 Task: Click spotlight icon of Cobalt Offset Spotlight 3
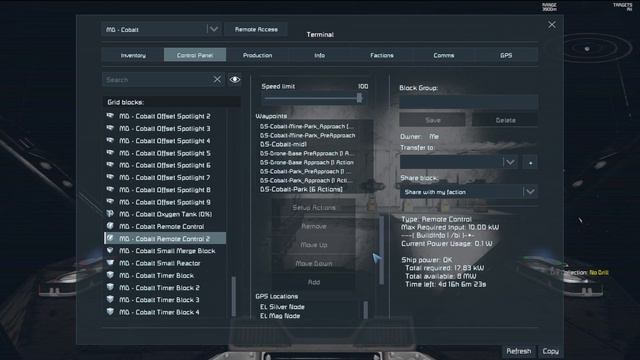(x=110, y=128)
